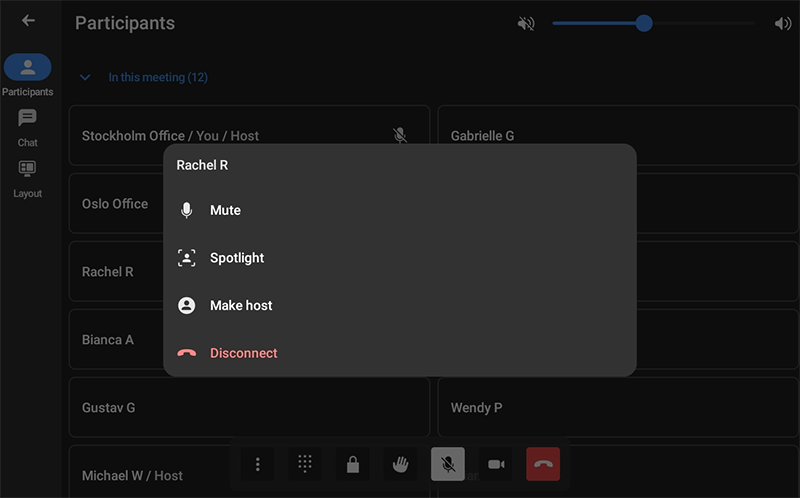Select Spotlight in Rachel R menu
Image resolution: width=800 pixels, height=498 pixels.
[237, 258]
